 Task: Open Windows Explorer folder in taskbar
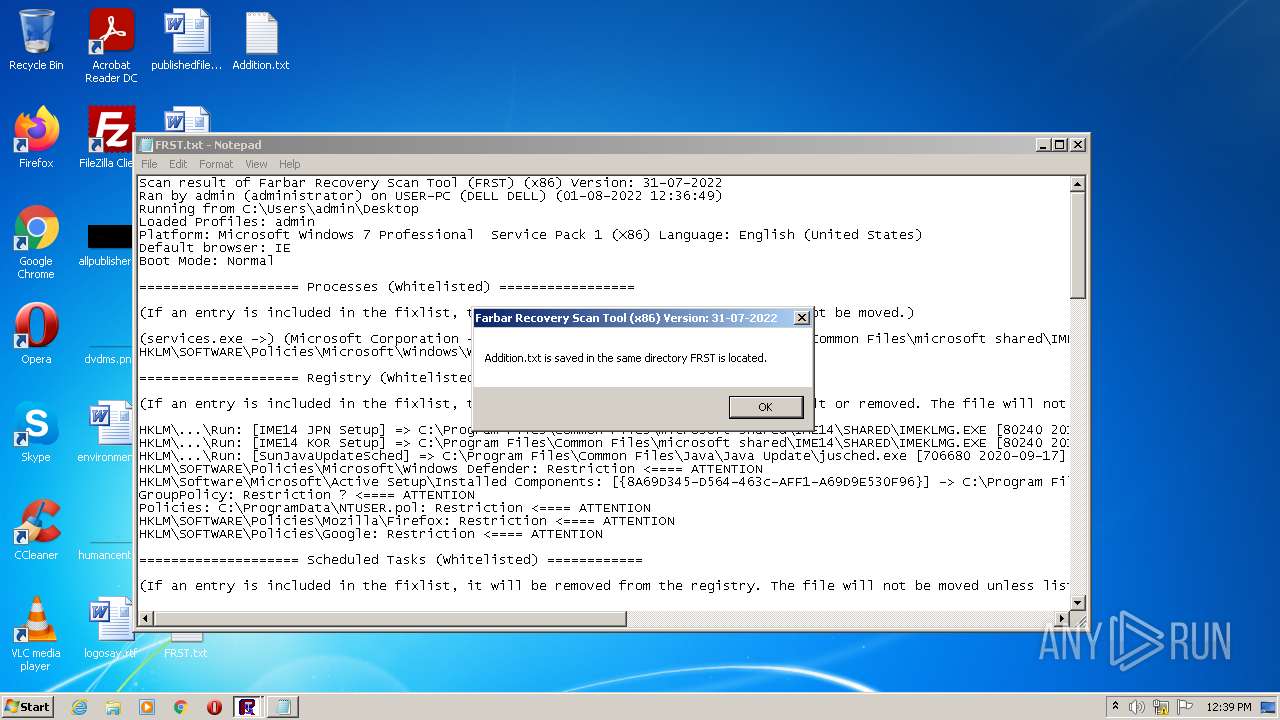(x=113, y=707)
